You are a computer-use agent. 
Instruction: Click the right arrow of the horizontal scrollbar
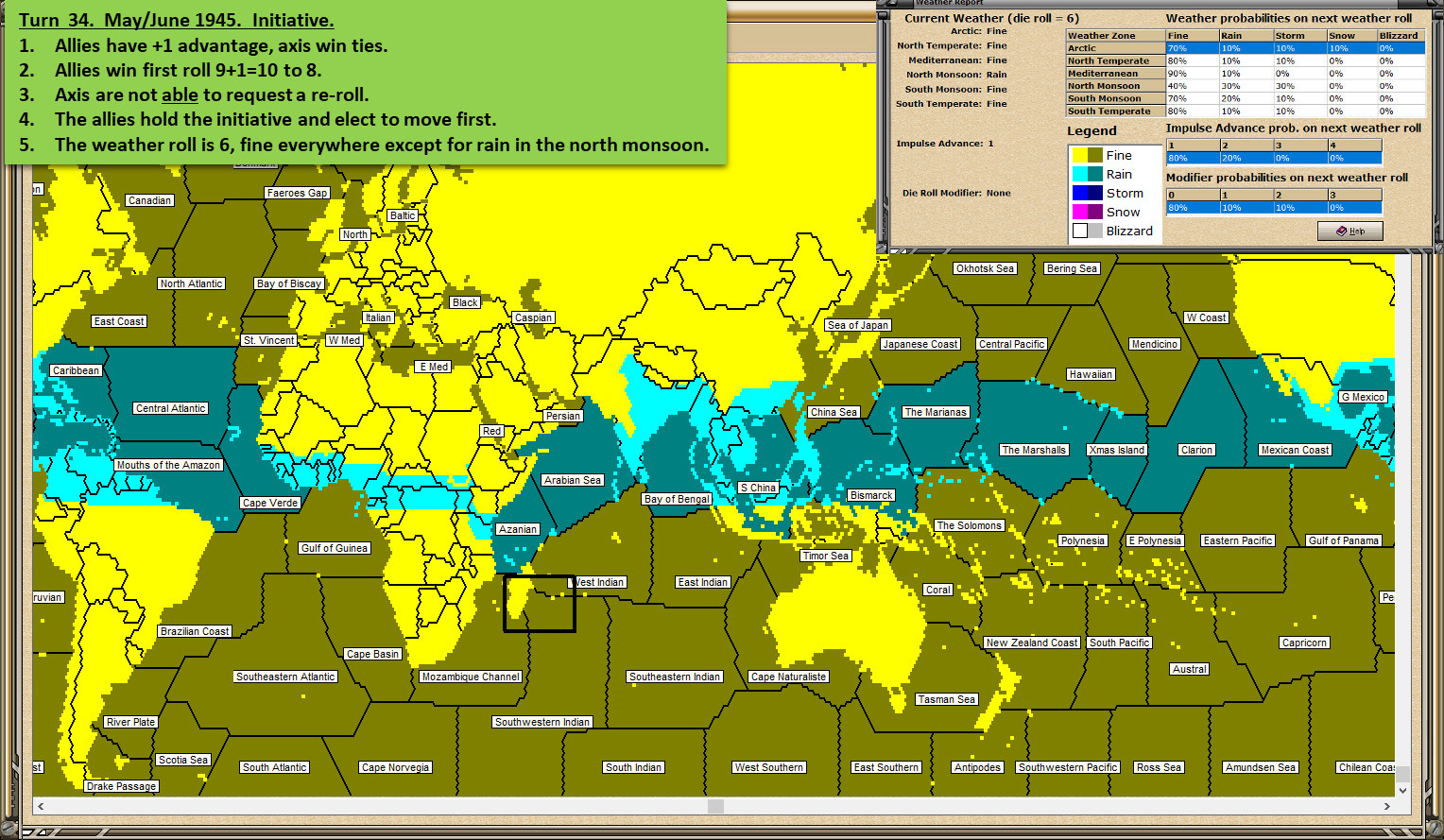(x=1386, y=806)
